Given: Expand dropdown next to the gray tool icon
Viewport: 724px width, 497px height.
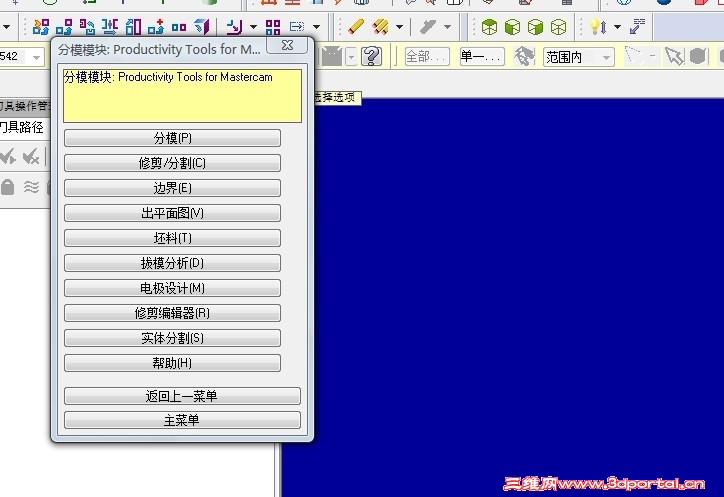Looking at the screenshot, I should [447, 27].
